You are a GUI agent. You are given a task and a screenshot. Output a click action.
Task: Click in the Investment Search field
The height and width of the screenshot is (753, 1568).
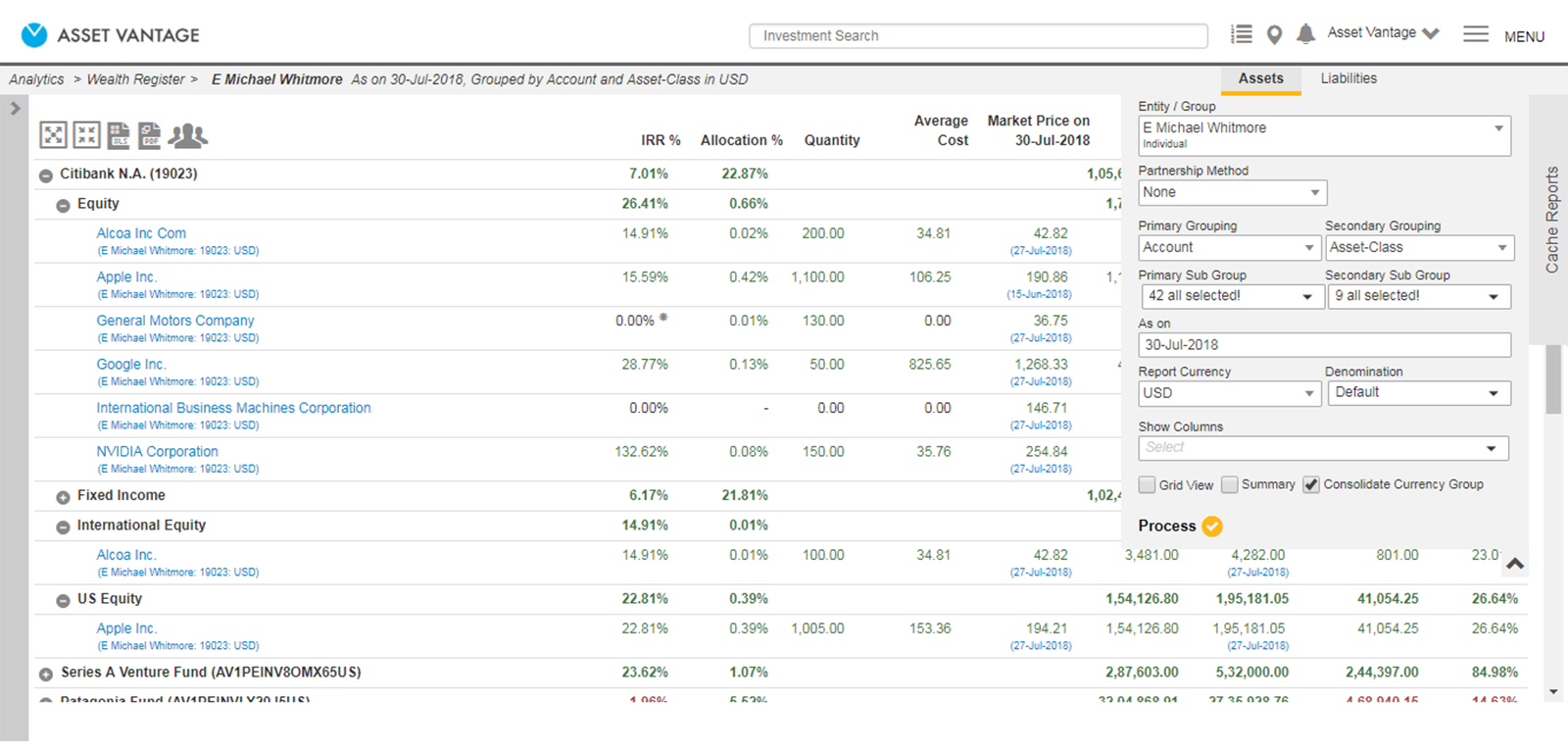(x=978, y=36)
